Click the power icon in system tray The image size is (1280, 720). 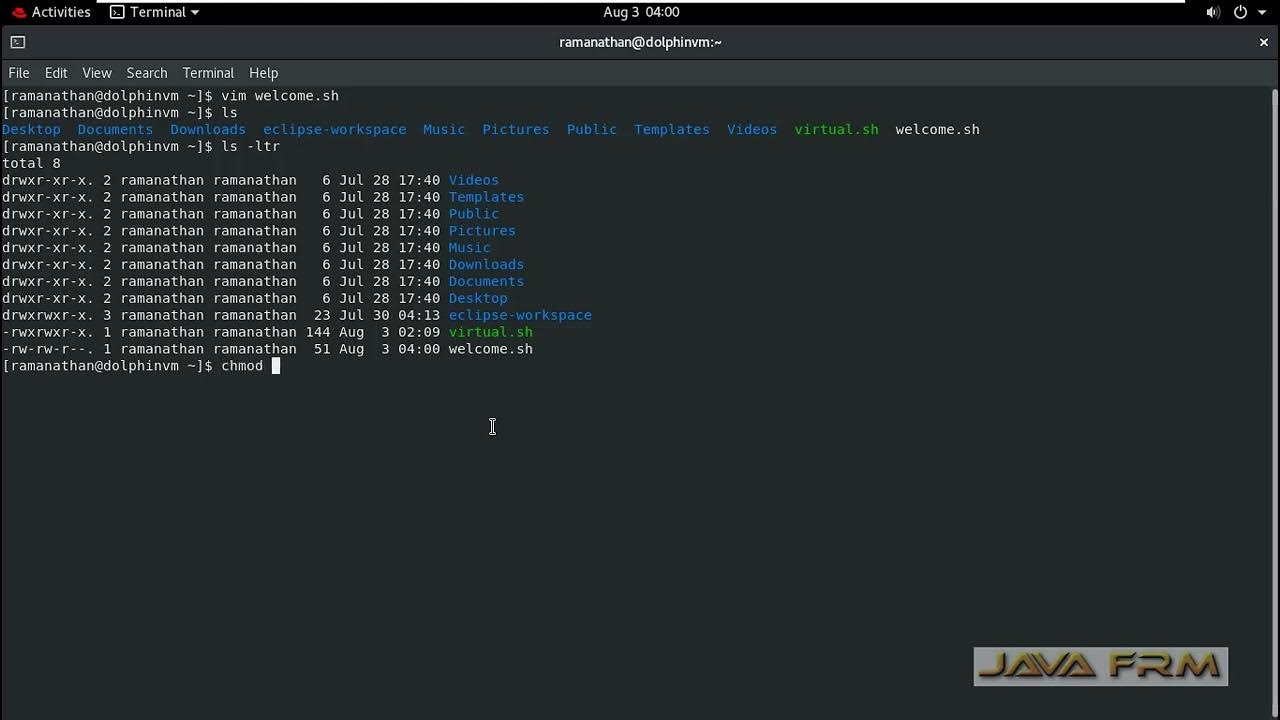pyautogui.click(x=1241, y=12)
